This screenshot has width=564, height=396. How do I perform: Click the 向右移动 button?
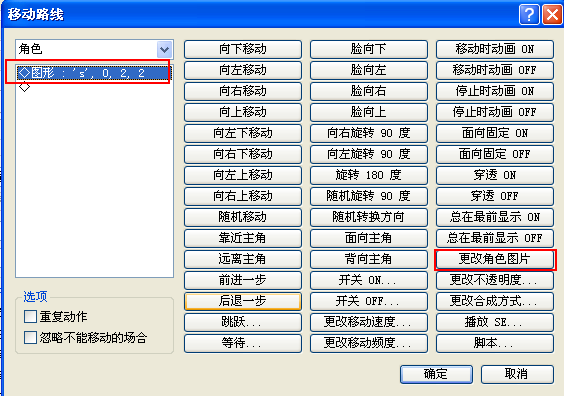coord(243,91)
